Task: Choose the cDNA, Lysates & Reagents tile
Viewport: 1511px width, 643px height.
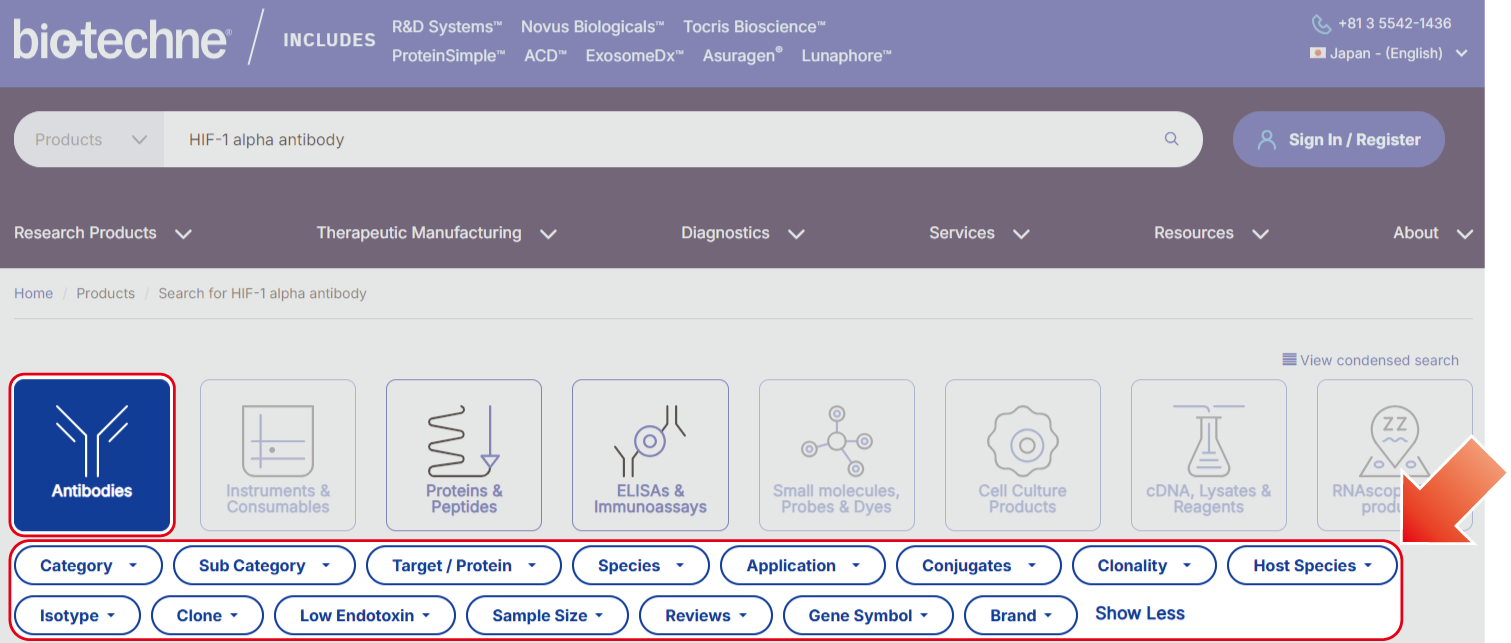Action: click(x=1208, y=455)
